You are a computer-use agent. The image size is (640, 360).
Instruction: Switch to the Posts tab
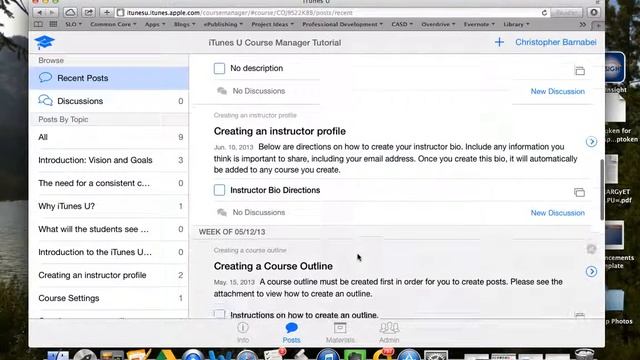pyautogui.click(x=291, y=332)
